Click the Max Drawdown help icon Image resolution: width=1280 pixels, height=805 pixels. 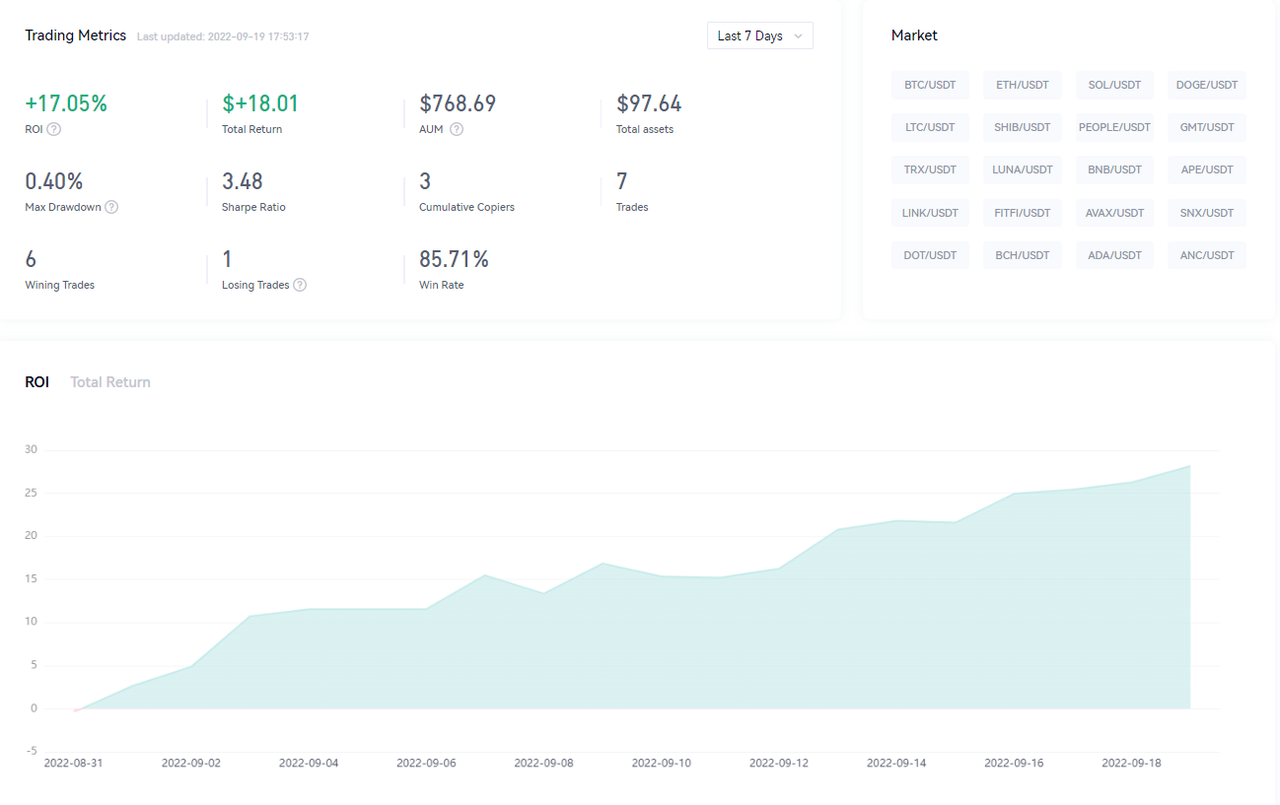click(112, 207)
